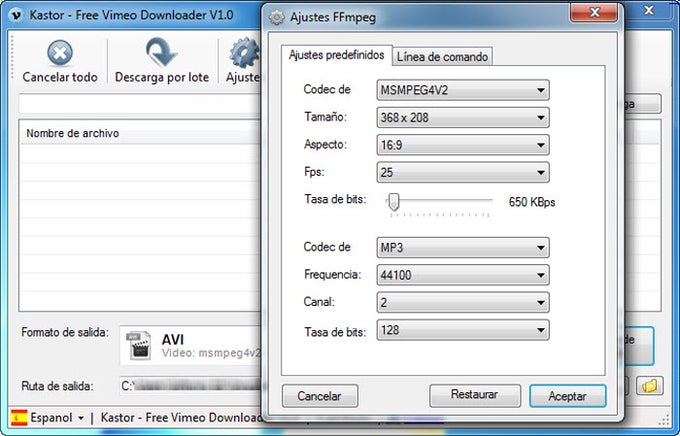Select the Ajustes predefinidos tab

(337, 55)
